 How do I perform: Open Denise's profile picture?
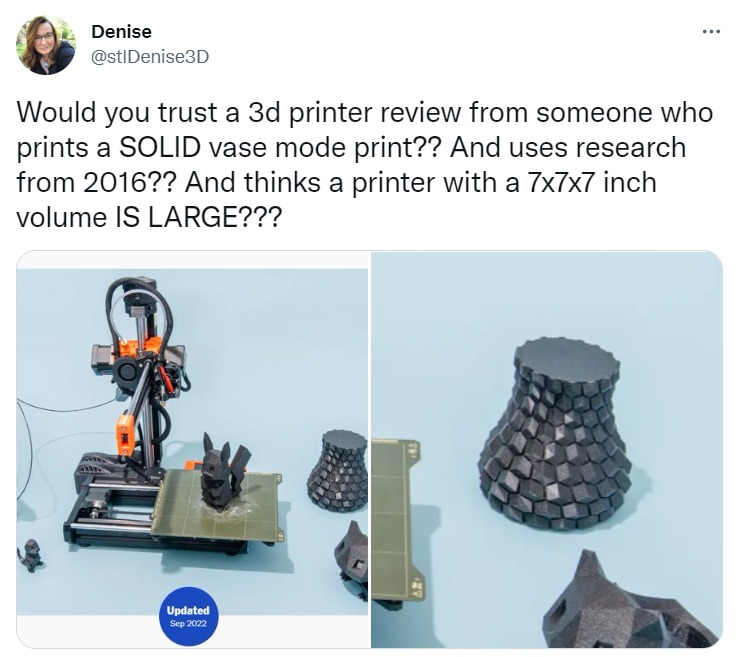point(46,45)
